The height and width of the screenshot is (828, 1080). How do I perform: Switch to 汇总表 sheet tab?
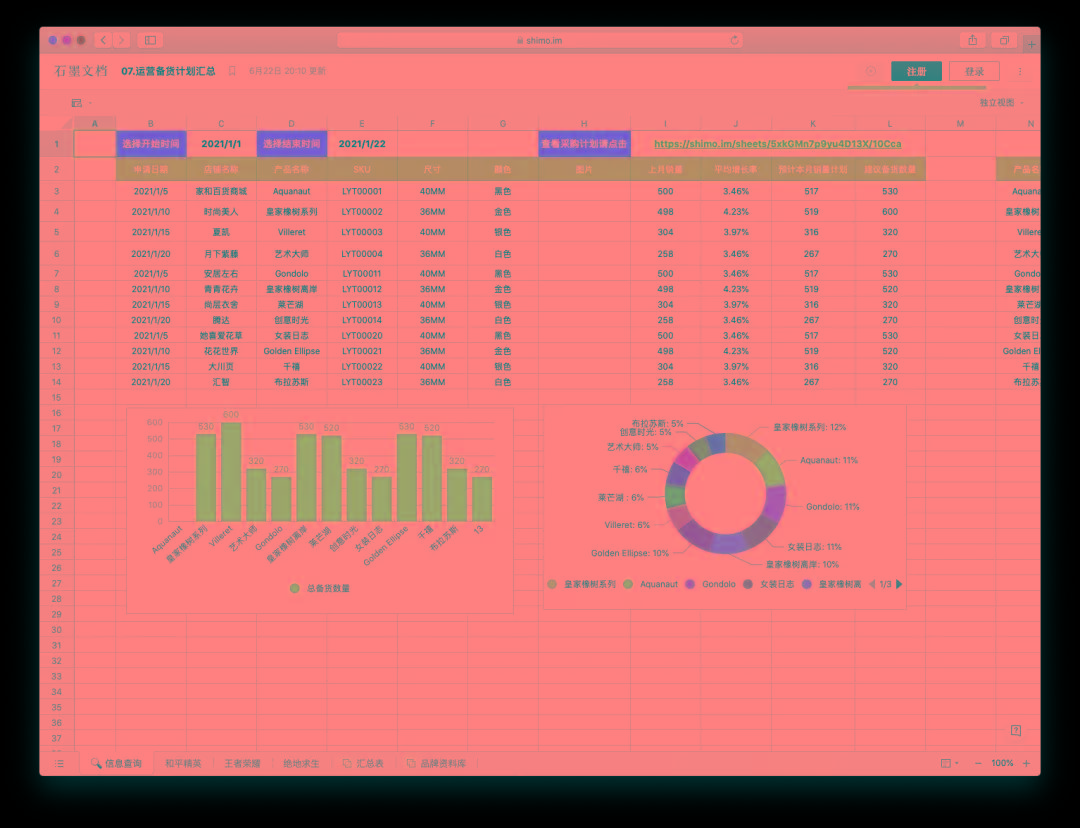tap(363, 763)
